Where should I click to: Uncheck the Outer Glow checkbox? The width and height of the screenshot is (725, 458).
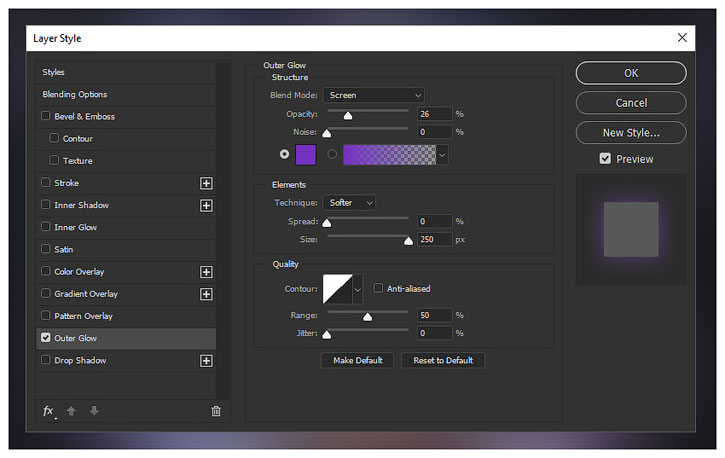(x=45, y=337)
